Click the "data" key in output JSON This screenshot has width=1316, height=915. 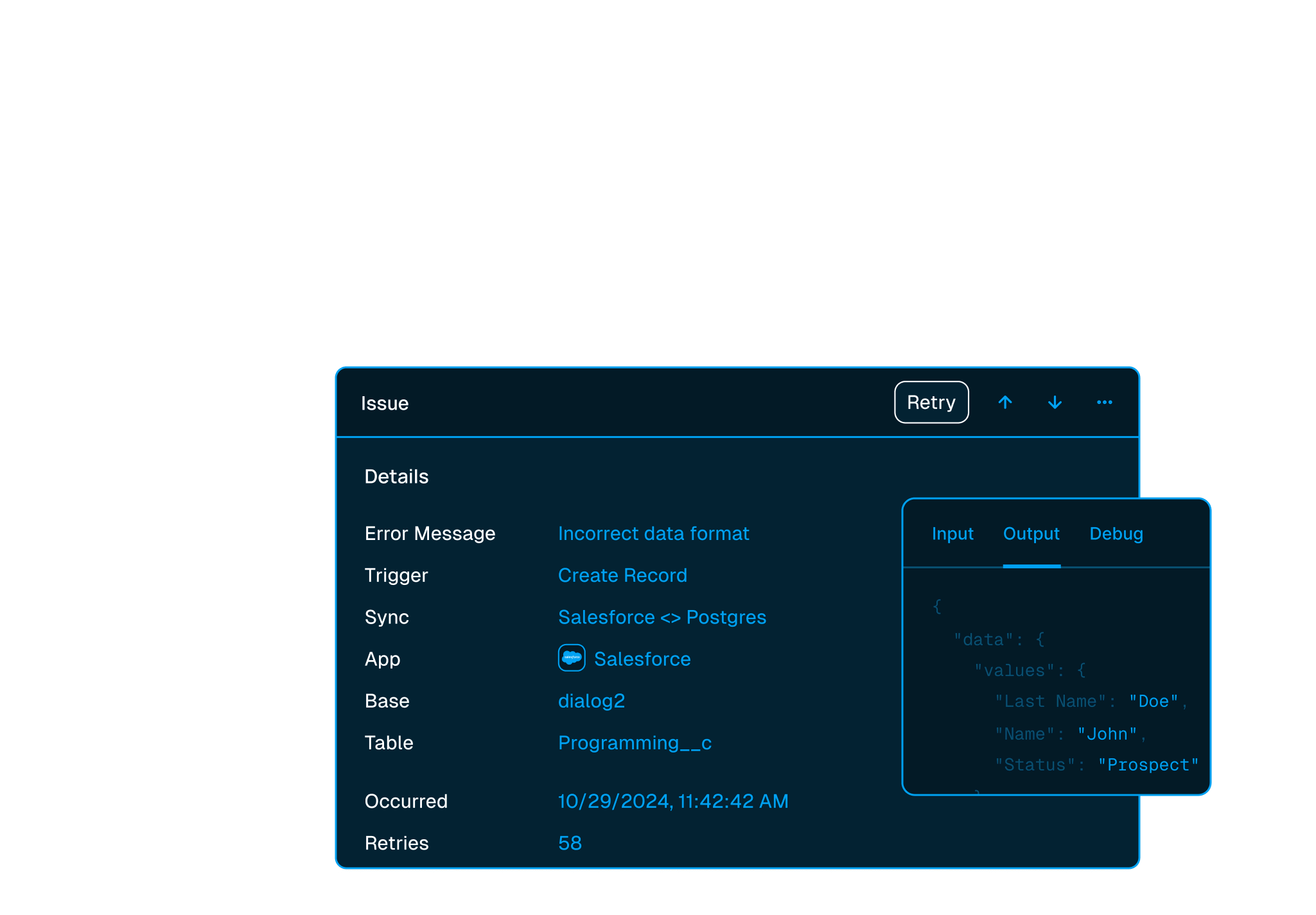tap(983, 640)
